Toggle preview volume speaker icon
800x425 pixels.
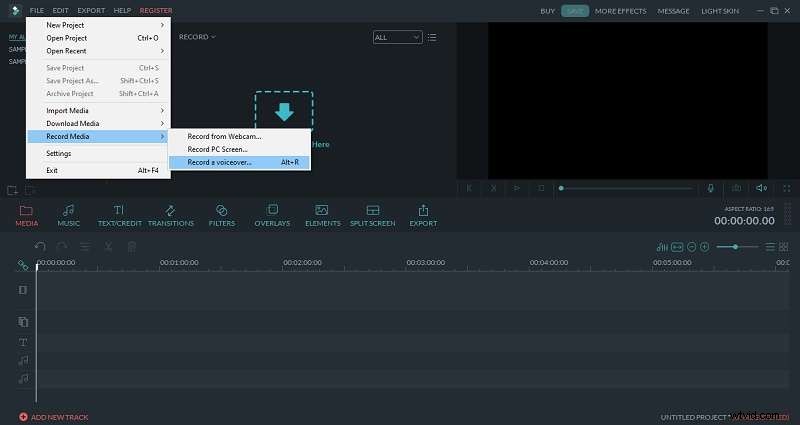click(x=762, y=187)
